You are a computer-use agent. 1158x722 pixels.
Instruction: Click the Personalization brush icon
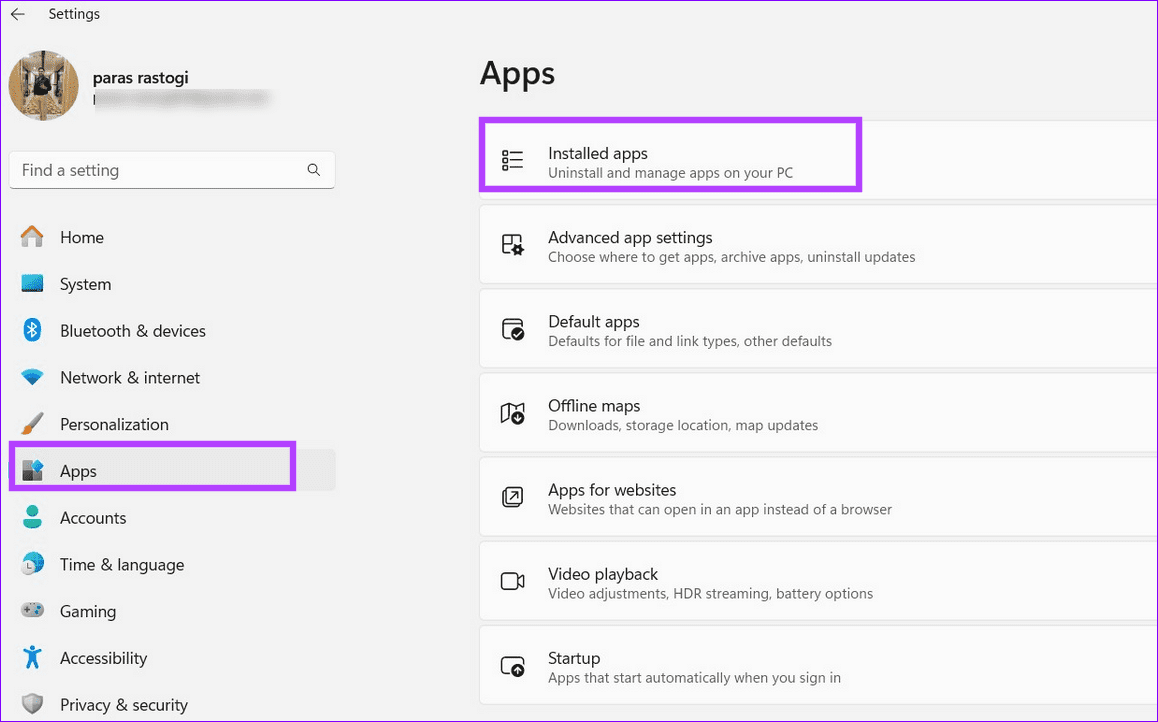31,423
